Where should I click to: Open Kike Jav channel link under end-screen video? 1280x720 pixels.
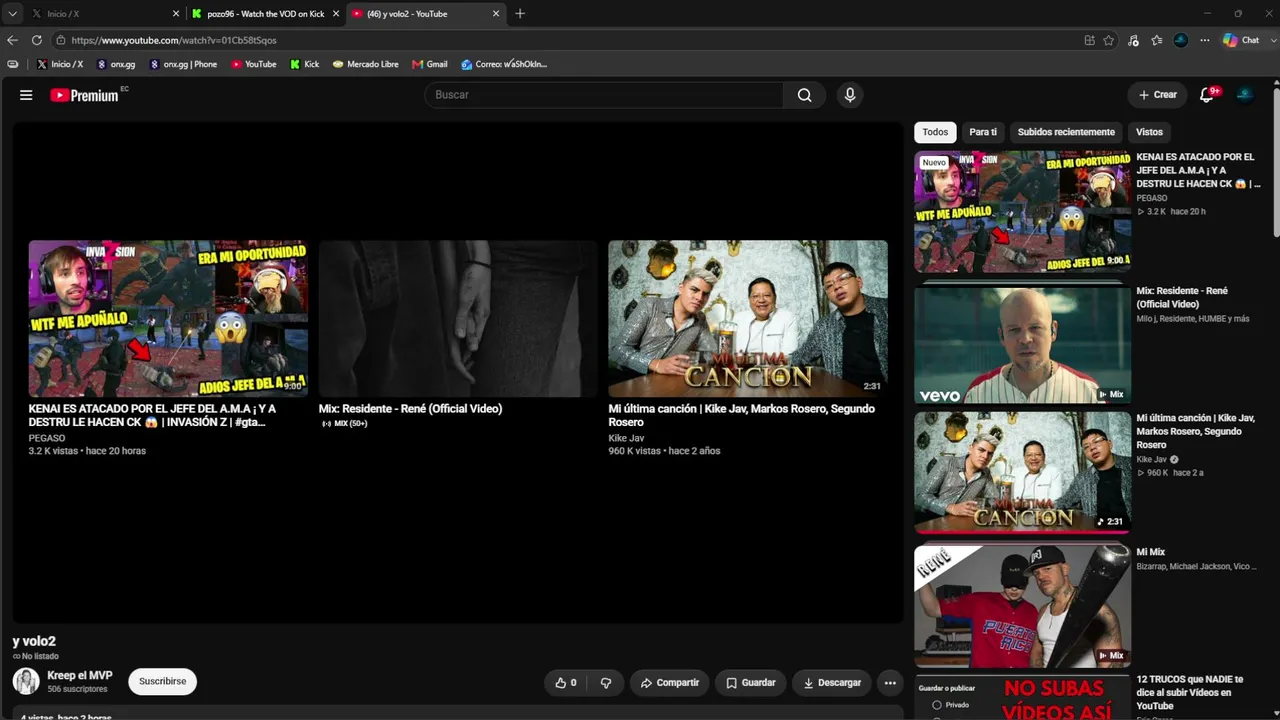click(626, 439)
